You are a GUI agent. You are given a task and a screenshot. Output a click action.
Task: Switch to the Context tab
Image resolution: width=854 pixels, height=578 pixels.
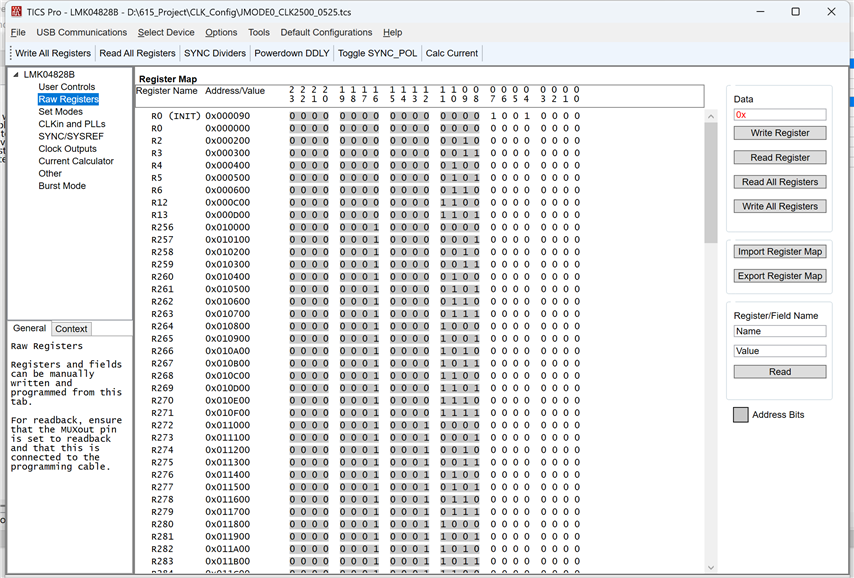coord(71,329)
